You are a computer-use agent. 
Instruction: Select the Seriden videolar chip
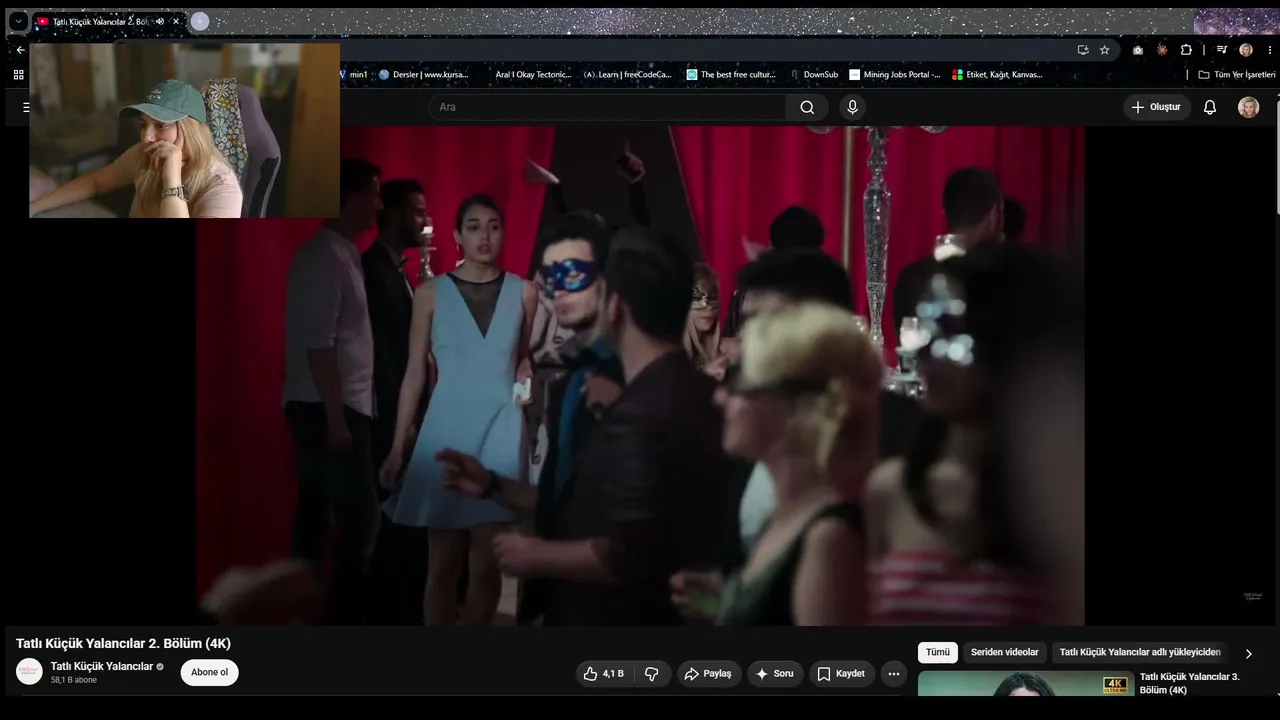tap(1005, 652)
